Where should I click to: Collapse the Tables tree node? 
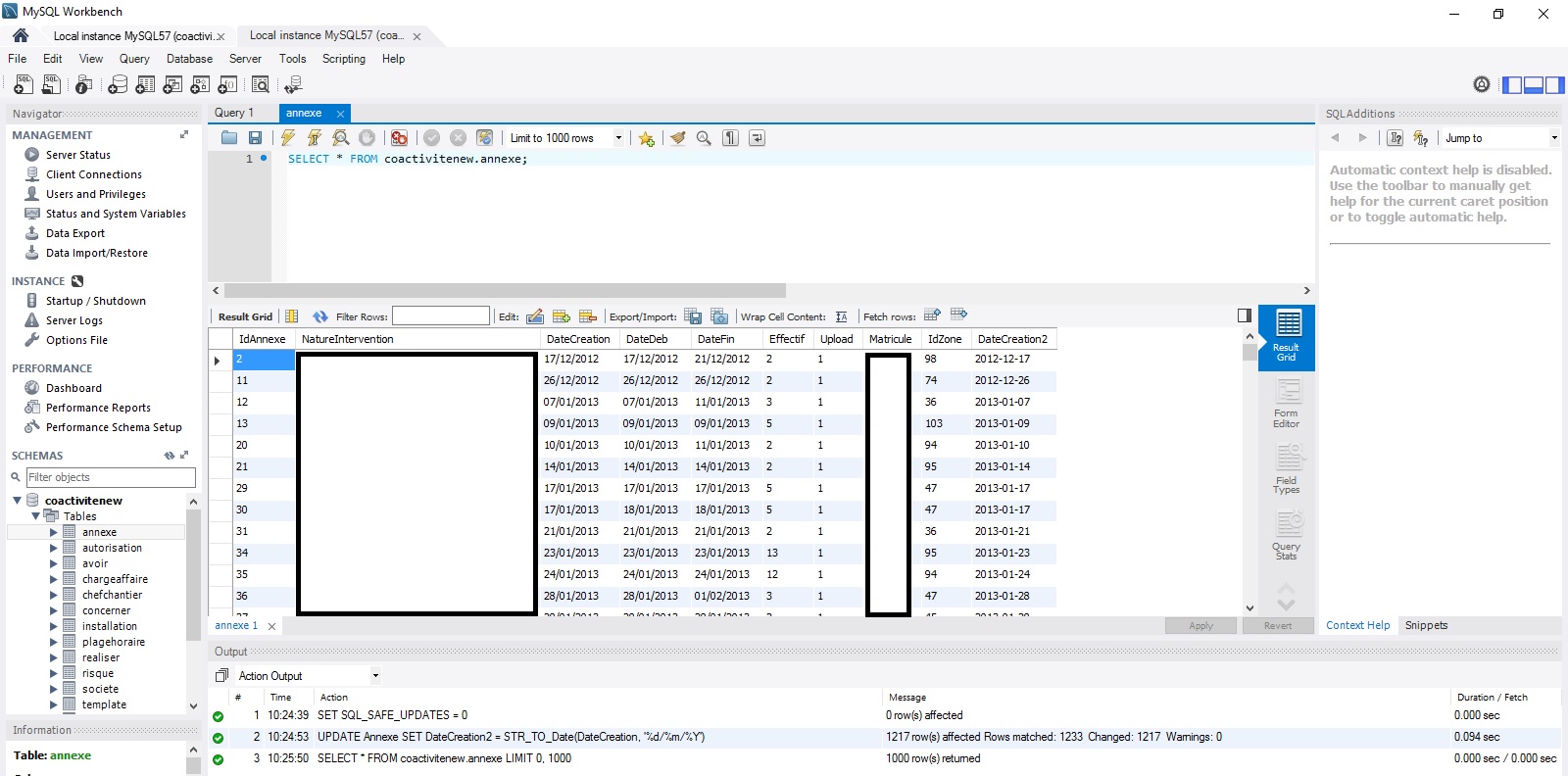(x=35, y=516)
